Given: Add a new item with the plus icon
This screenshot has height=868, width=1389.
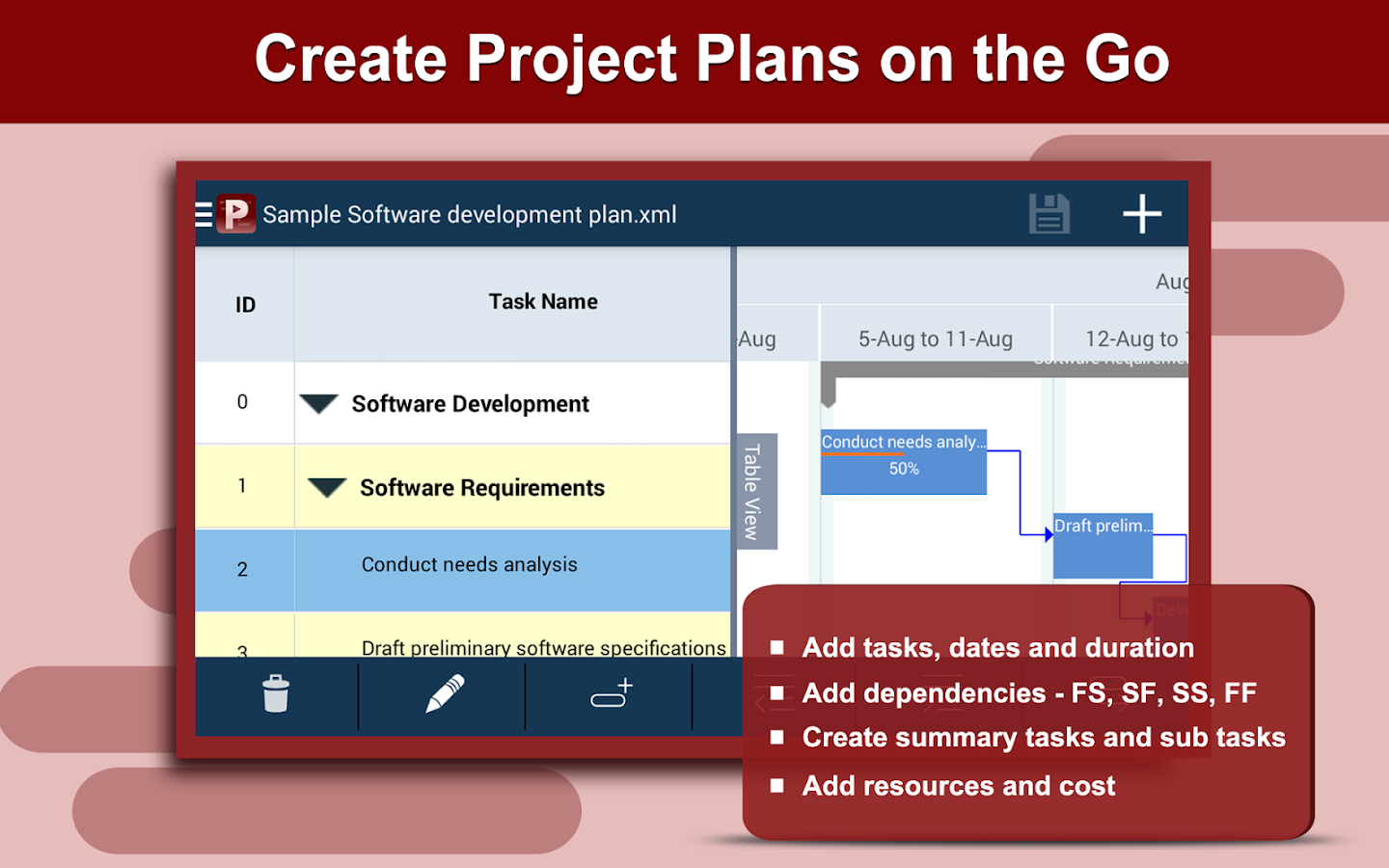Looking at the screenshot, I should [x=1142, y=214].
